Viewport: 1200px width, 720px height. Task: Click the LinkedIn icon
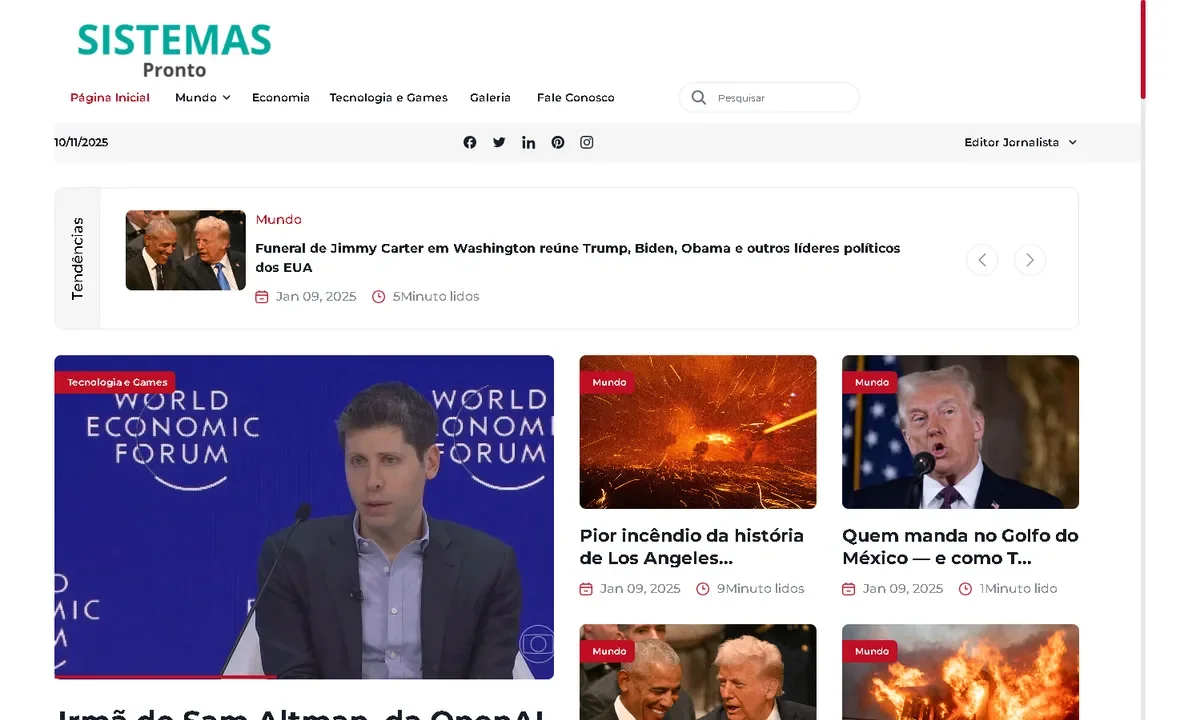click(x=528, y=142)
